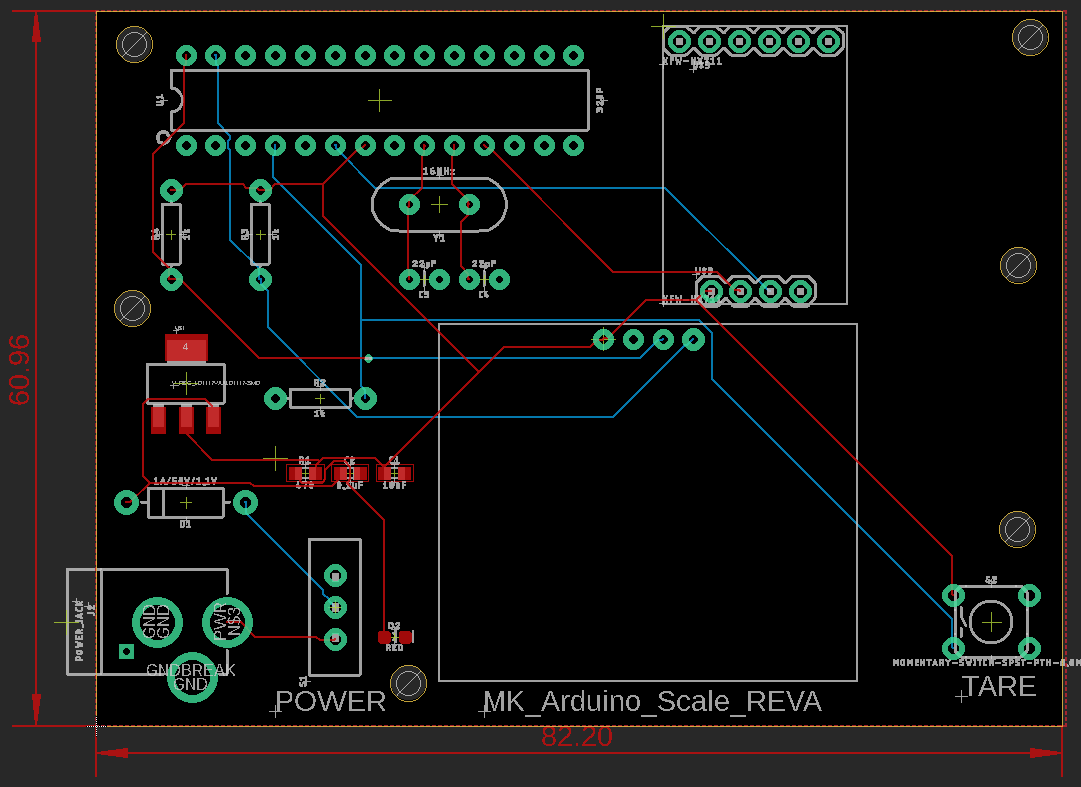The height and width of the screenshot is (787, 1081).
Task: Click the top-left mounting hole
Action: 134,43
